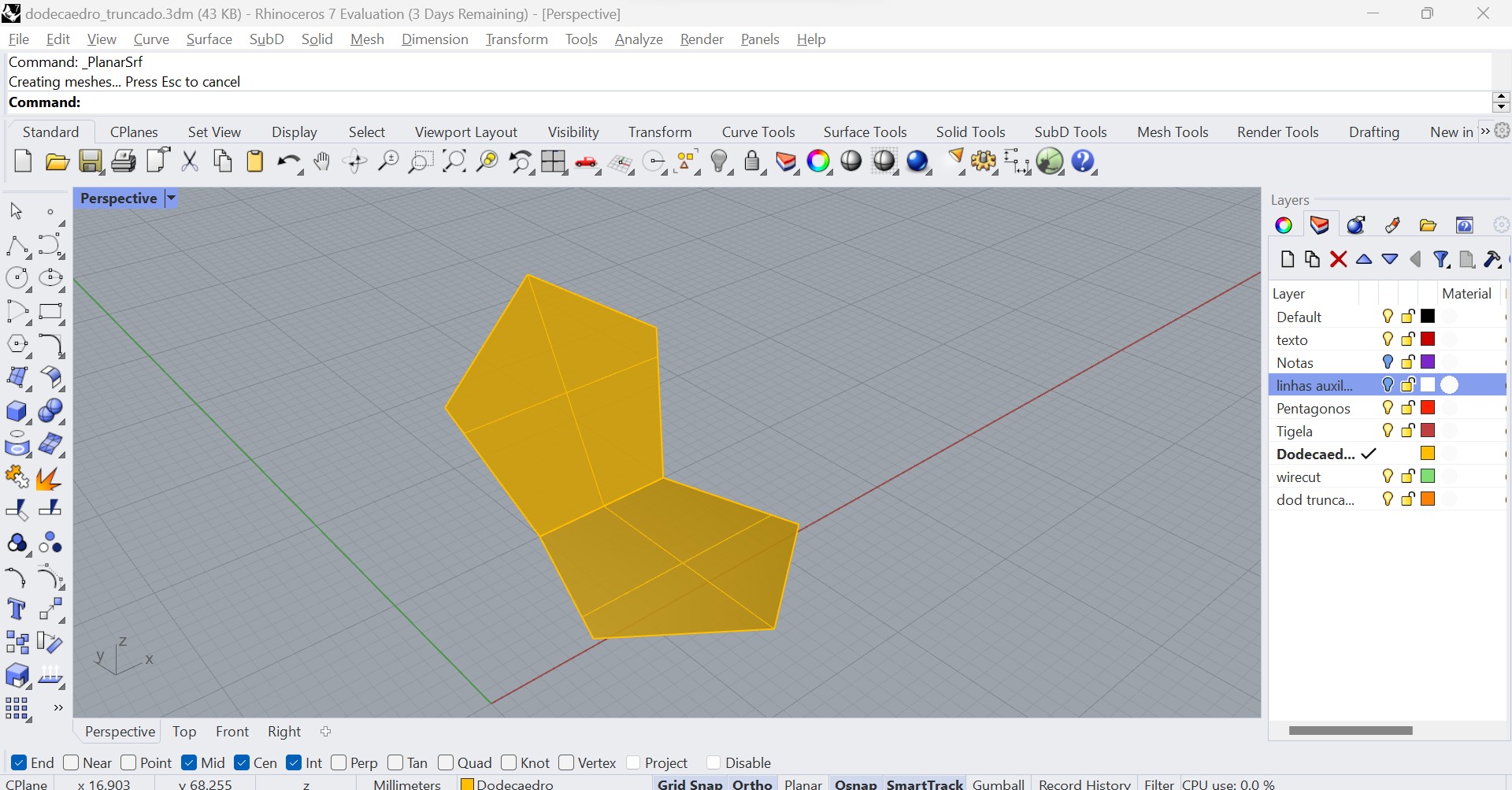Open a file with the folder icon
This screenshot has width=1512, height=790.
(x=57, y=161)
